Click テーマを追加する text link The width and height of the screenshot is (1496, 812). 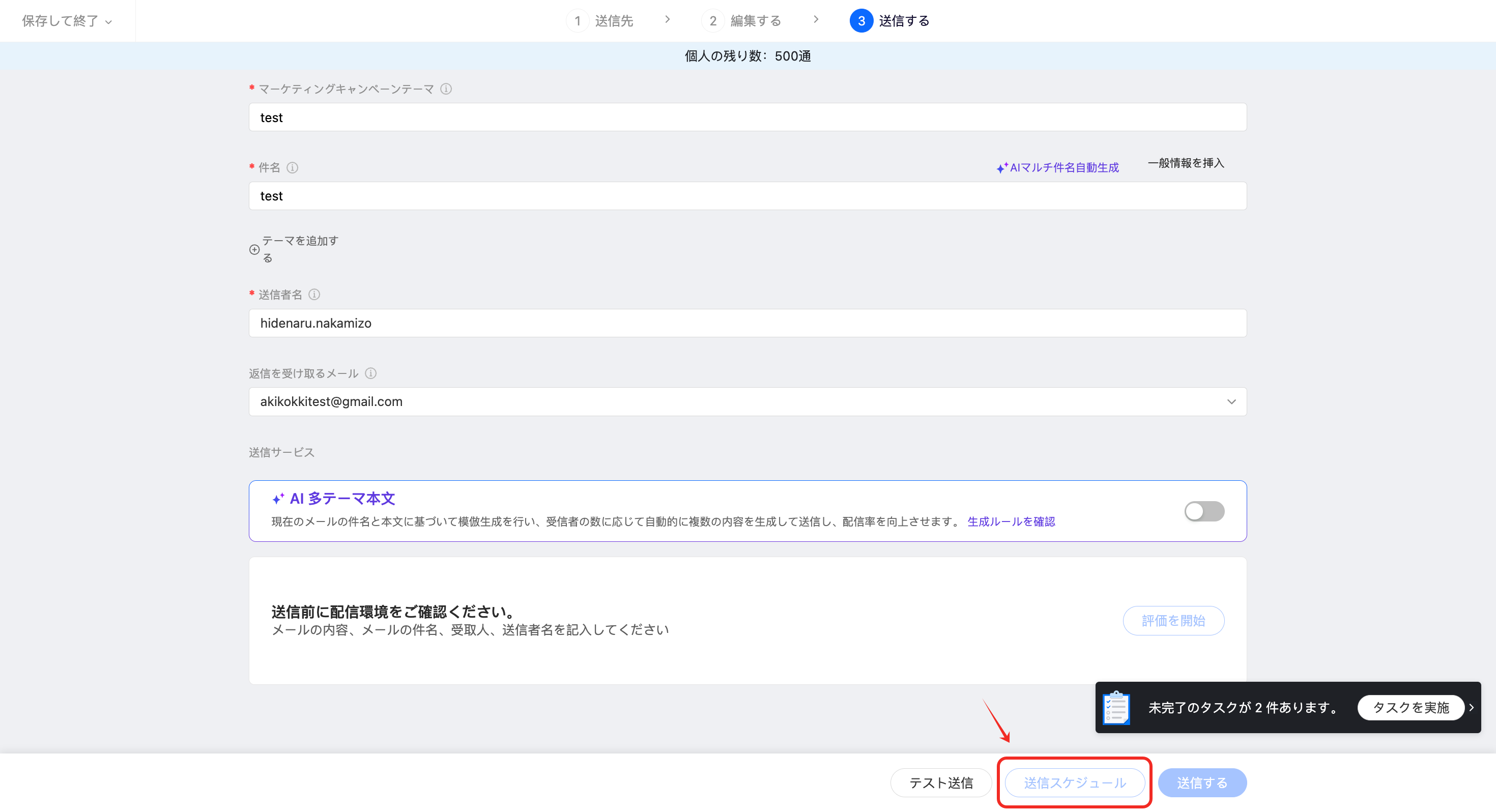300,249
